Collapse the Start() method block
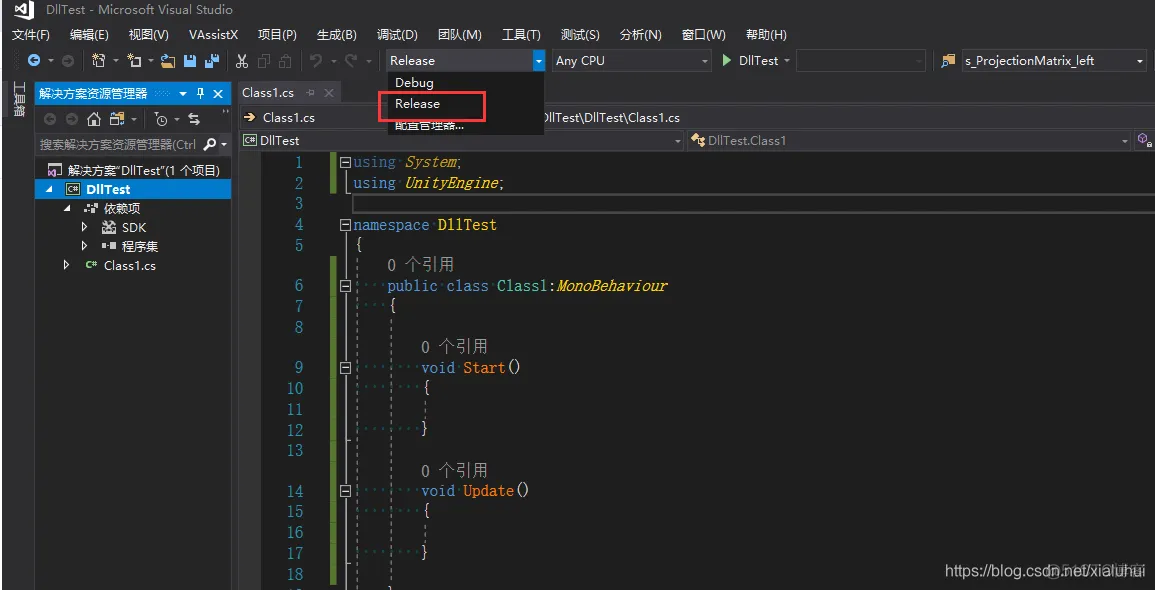Screen dimensions: 1155x590 345,368
